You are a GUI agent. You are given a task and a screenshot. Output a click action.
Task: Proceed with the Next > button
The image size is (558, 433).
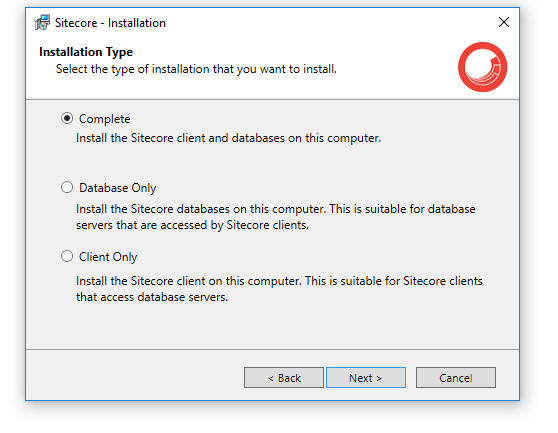(x=366, y=377)
